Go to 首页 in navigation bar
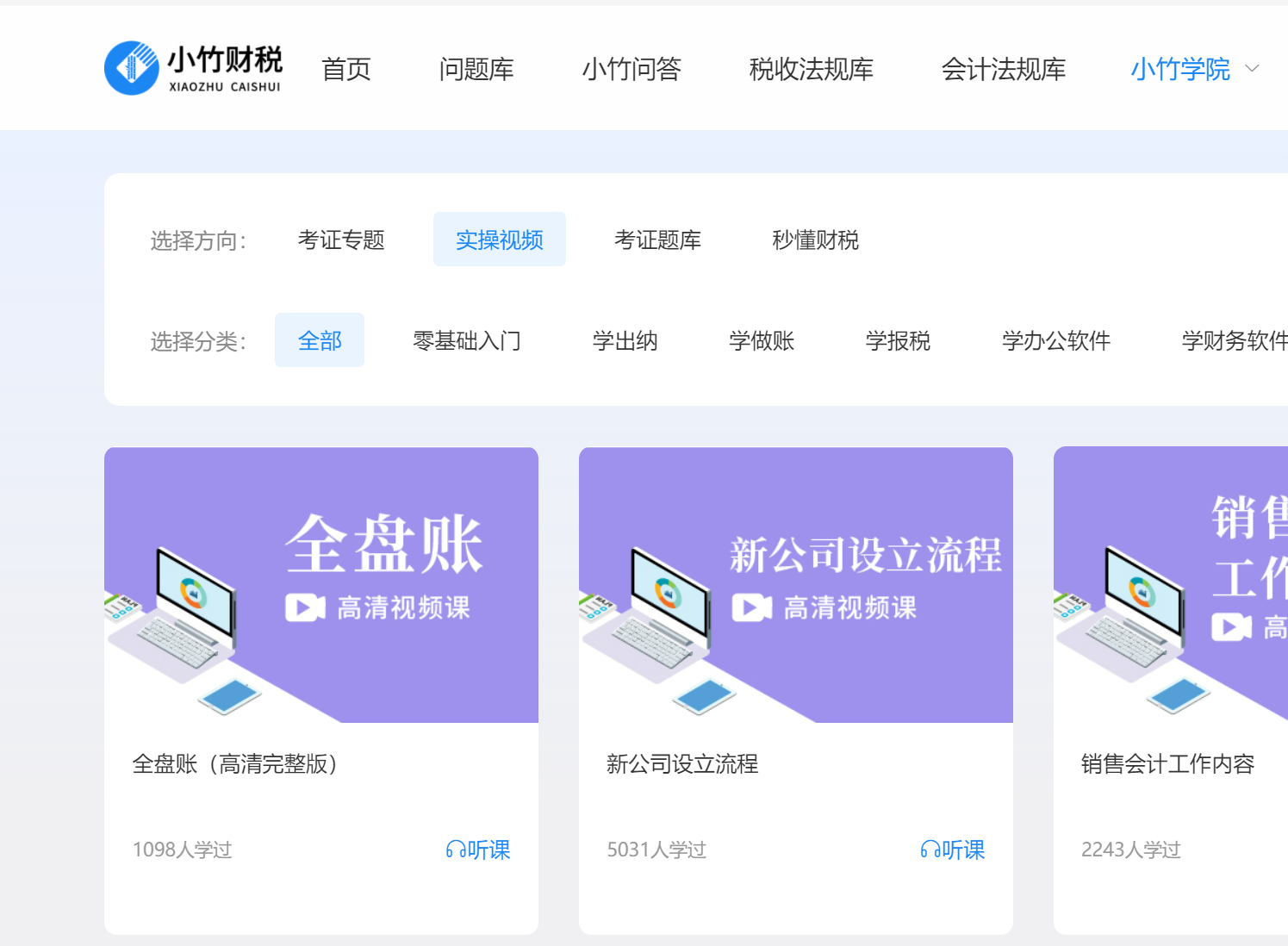This screenshot has width=1288, height=946. 345,69
